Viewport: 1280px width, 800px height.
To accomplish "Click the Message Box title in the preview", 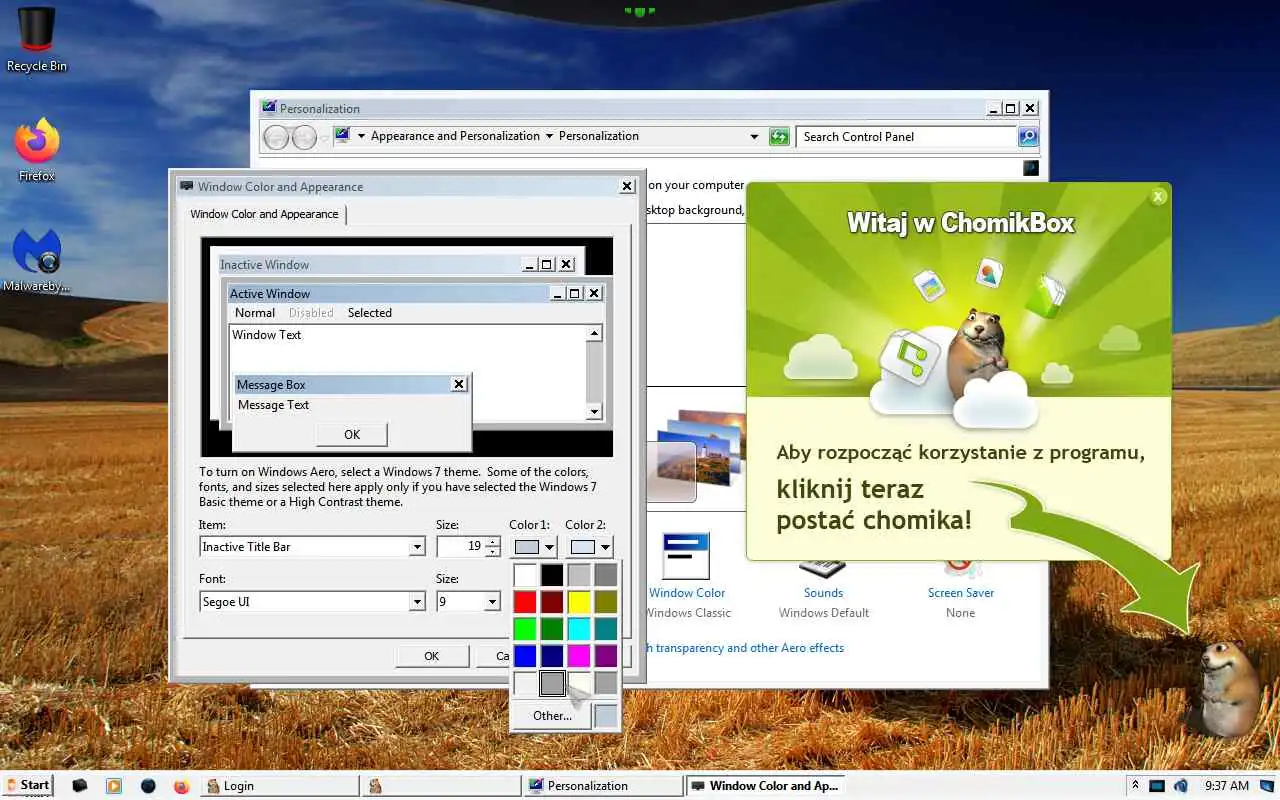I will [271, 385].
